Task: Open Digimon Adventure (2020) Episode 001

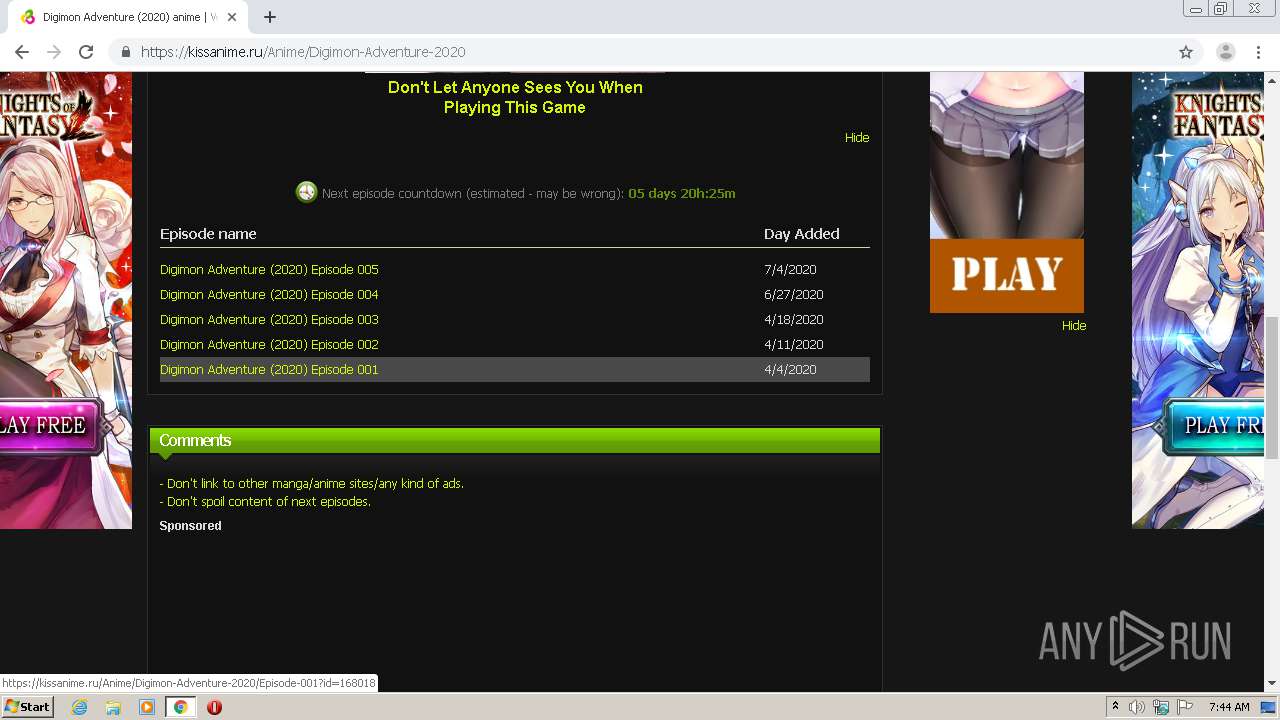Action: point(269,369)
